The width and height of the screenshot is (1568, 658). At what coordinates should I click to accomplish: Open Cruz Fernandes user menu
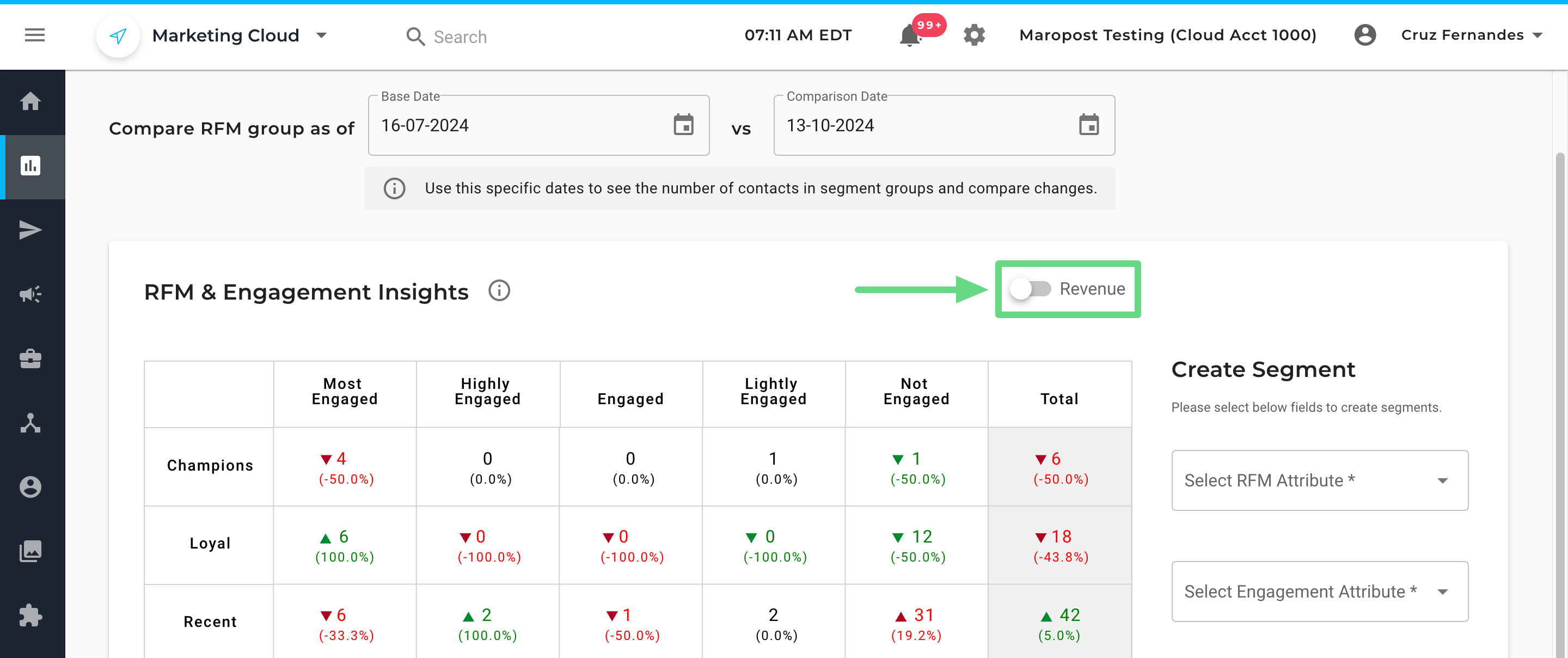pyautogui.click(x=1463, y=35)
